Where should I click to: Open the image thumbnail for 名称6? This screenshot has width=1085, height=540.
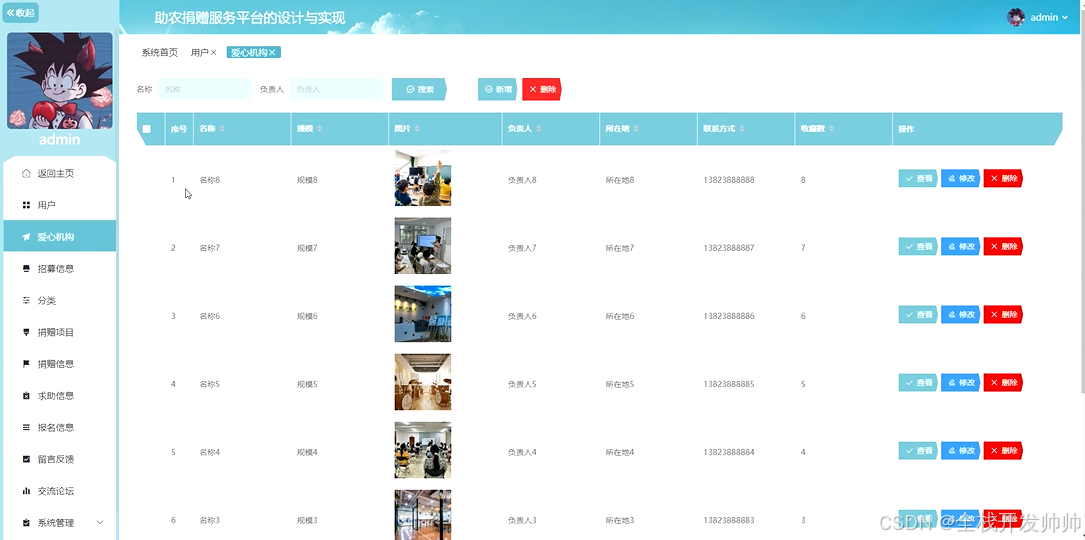(423, 314)
